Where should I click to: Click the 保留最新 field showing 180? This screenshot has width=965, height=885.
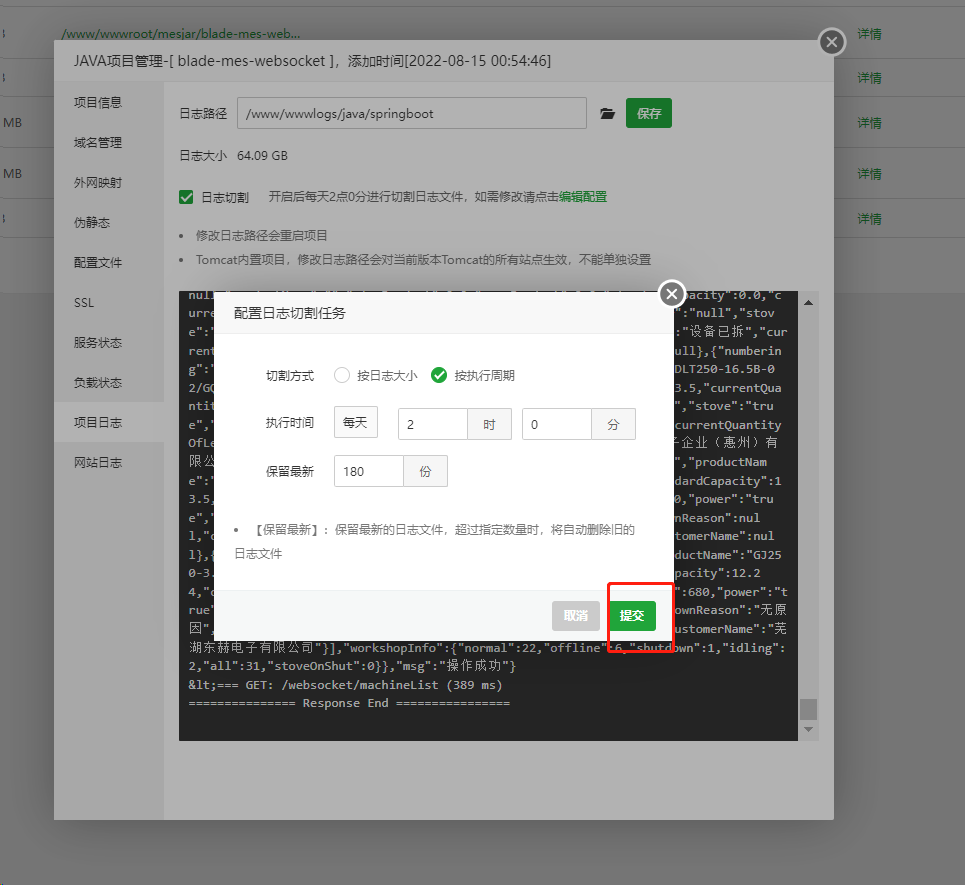point(369,471)
